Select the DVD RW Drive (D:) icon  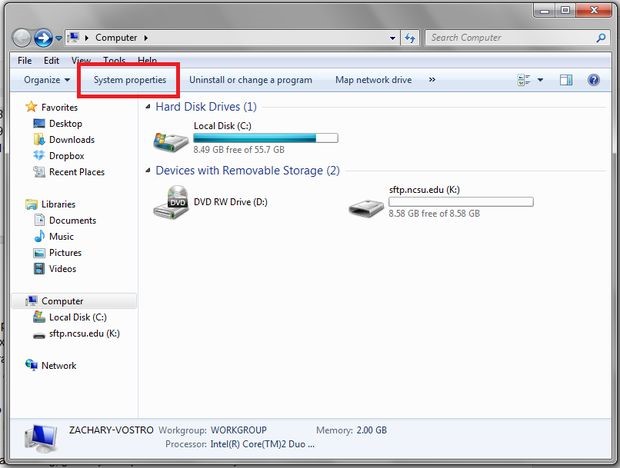point(171,202)
